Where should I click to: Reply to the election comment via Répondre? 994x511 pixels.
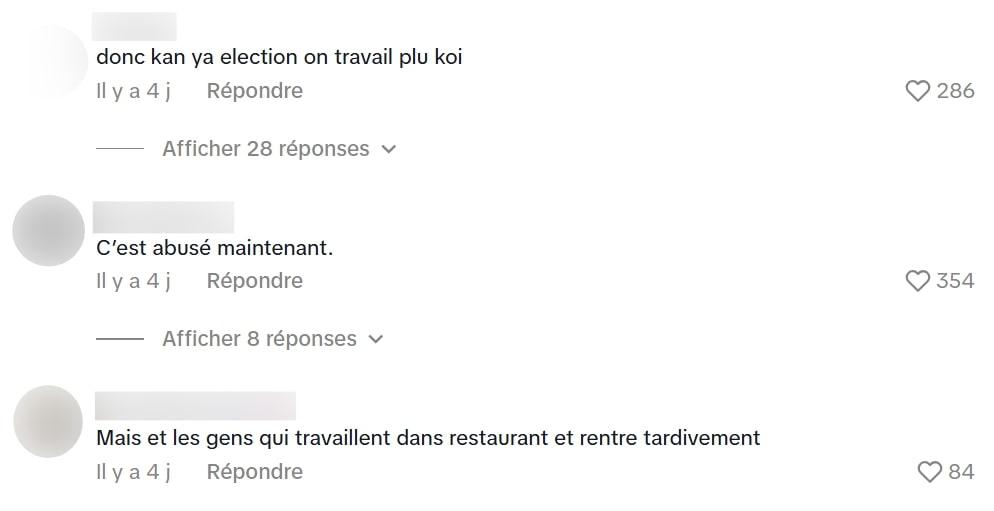[255, 91]
